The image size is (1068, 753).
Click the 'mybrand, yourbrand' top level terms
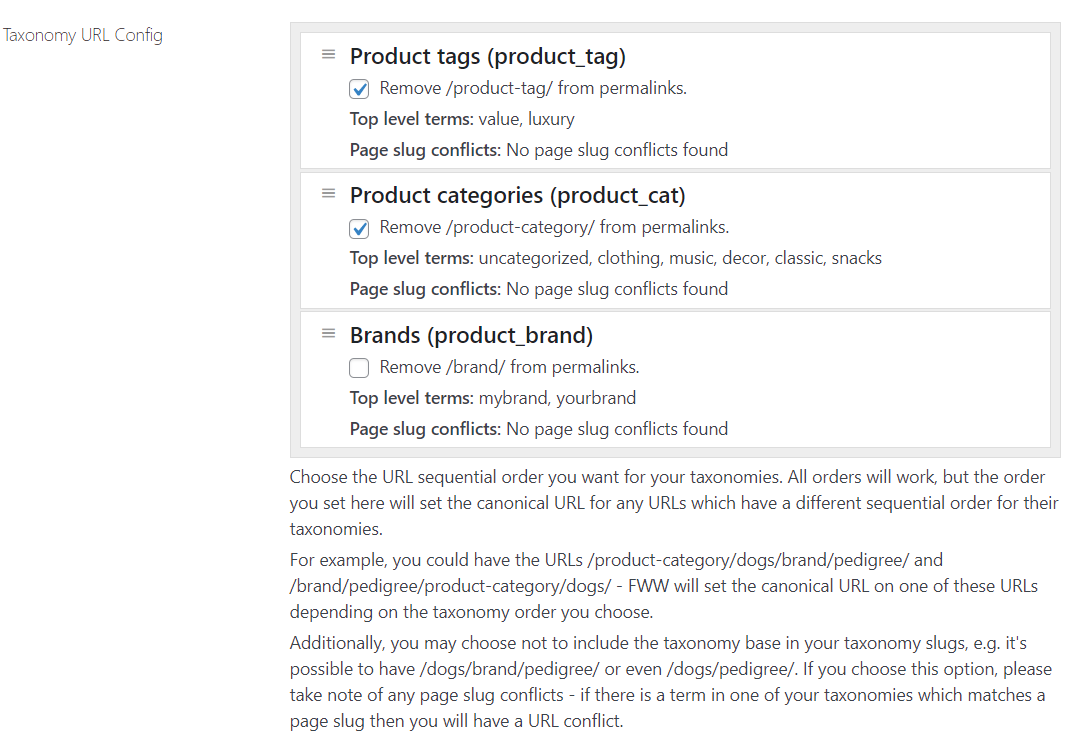[557, 398]
